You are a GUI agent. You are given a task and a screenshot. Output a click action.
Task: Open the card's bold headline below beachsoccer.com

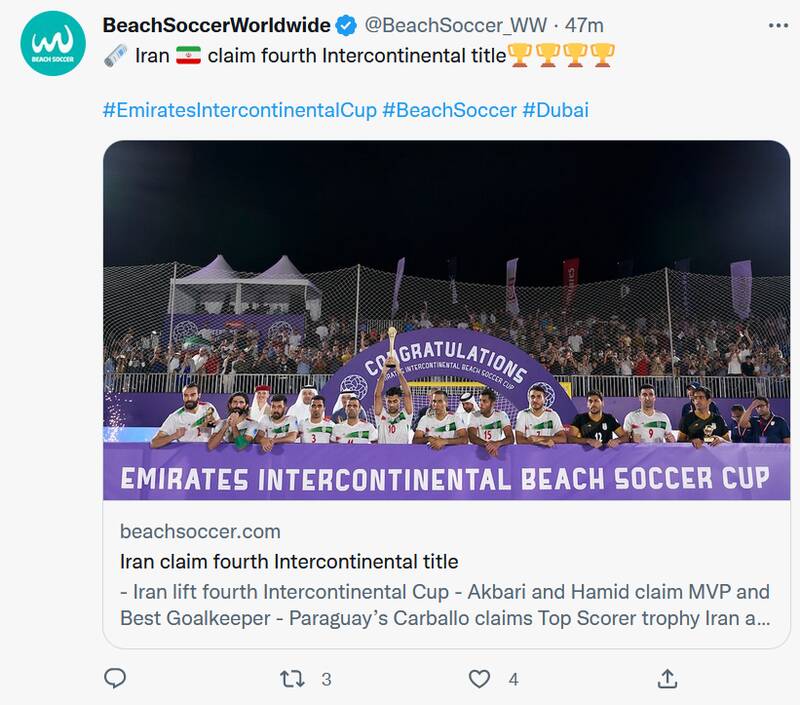(x=288, y=561)
